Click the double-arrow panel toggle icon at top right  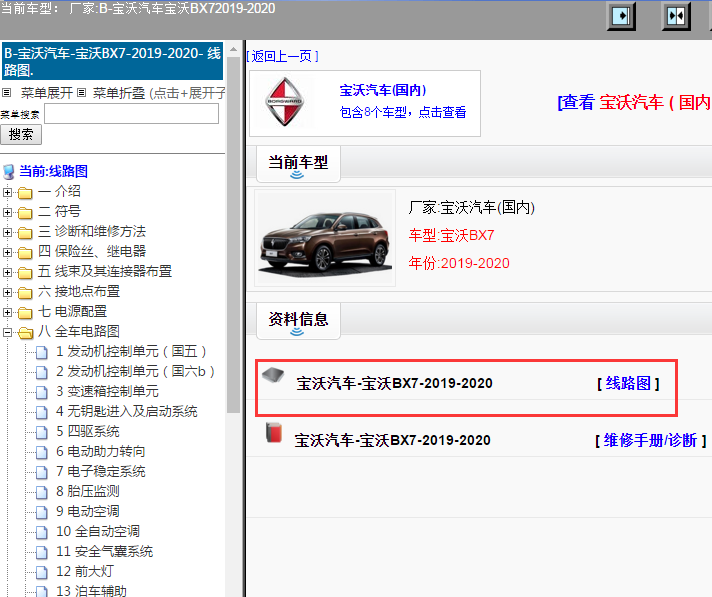tap(677, 16)
